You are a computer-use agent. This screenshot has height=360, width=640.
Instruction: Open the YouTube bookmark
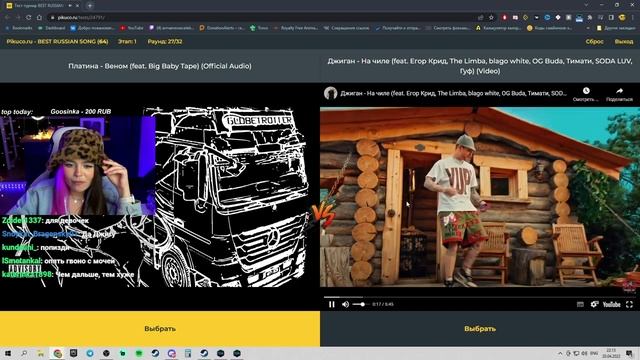click(132, 28)
